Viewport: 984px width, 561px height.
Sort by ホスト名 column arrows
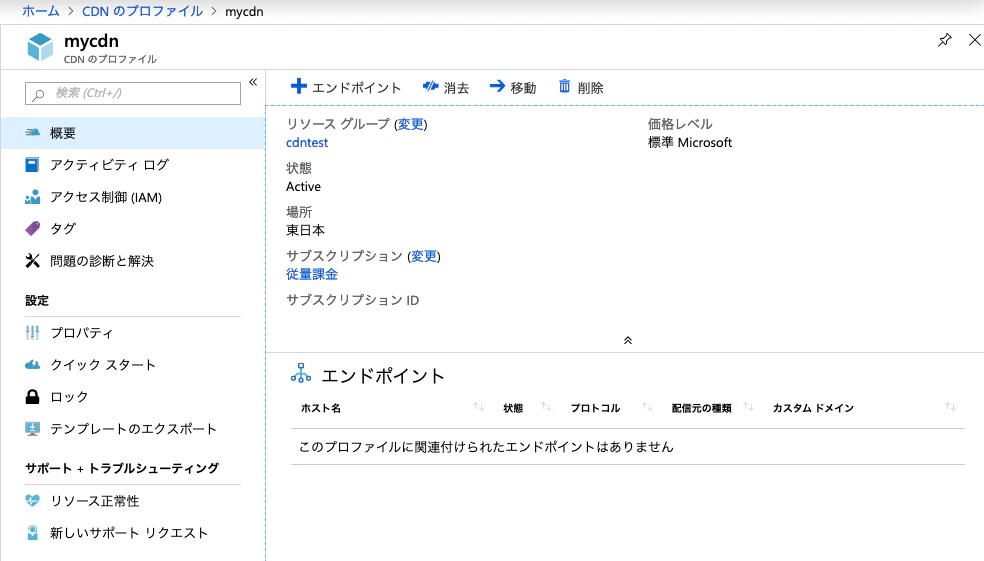479,407
